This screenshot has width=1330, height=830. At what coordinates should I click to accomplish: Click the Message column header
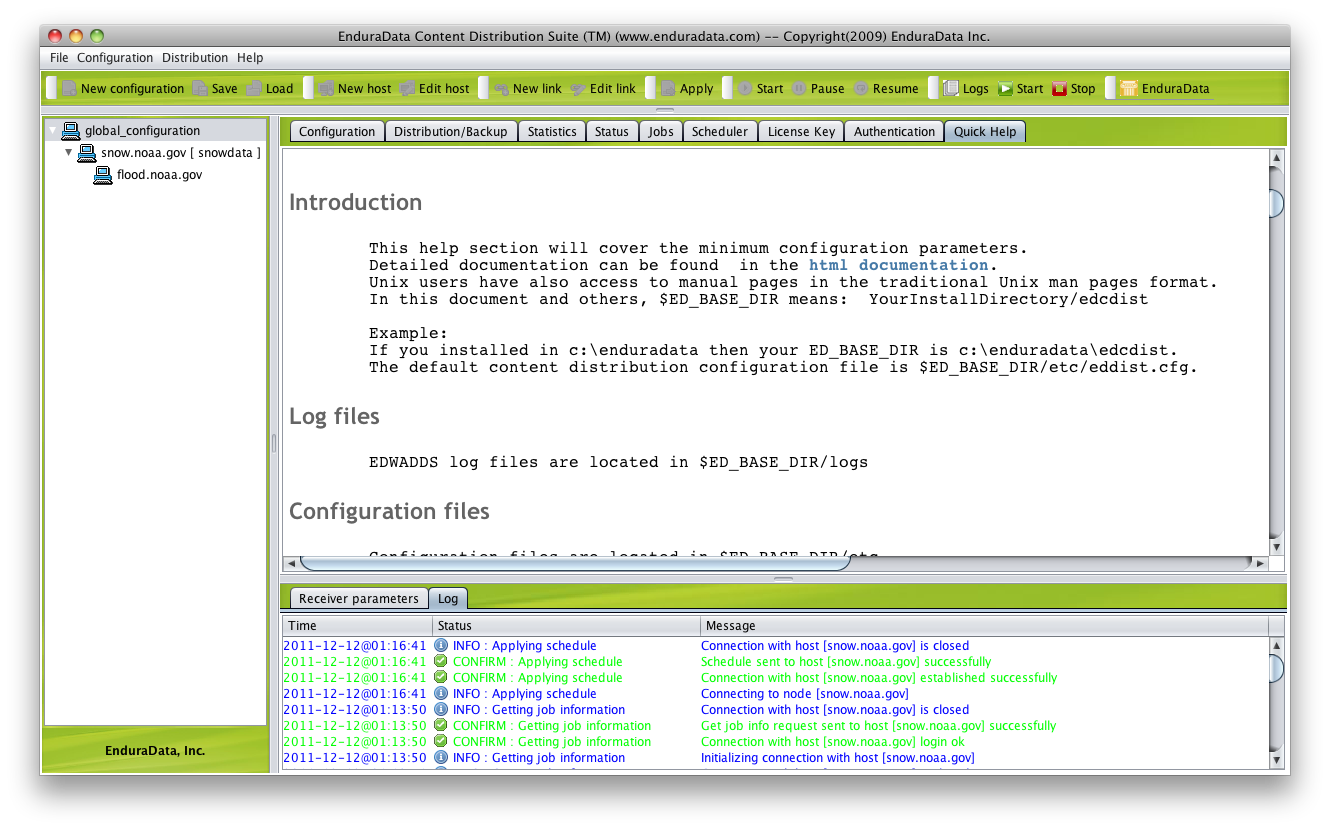coord(984,626)
